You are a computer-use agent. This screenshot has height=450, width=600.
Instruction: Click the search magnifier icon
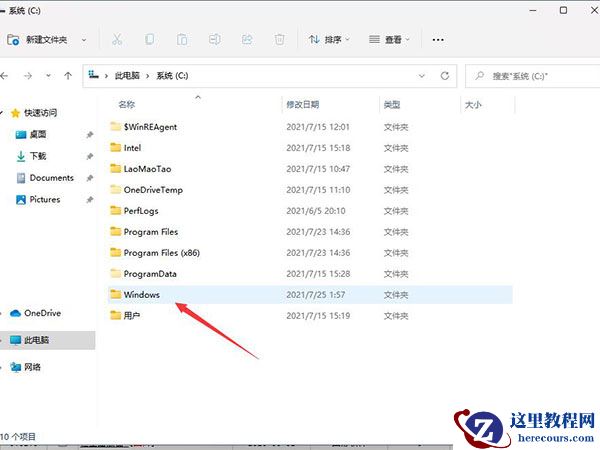479,76
